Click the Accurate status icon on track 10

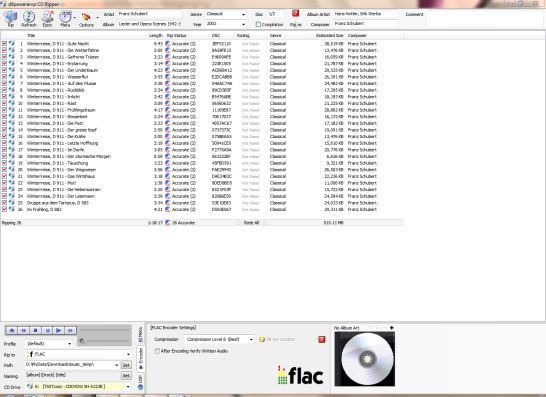pyautogui.click(x=167, y=103)
